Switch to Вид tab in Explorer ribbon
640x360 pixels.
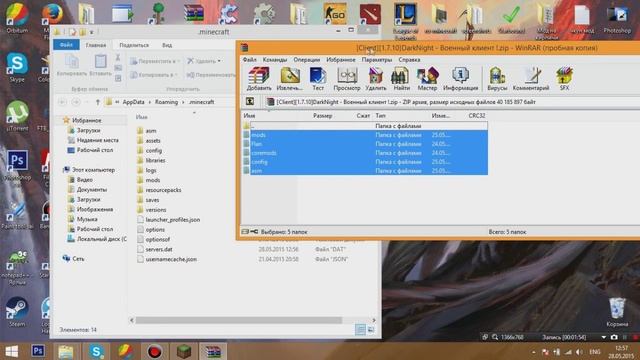pyautogui.click(x=167, y=45)
